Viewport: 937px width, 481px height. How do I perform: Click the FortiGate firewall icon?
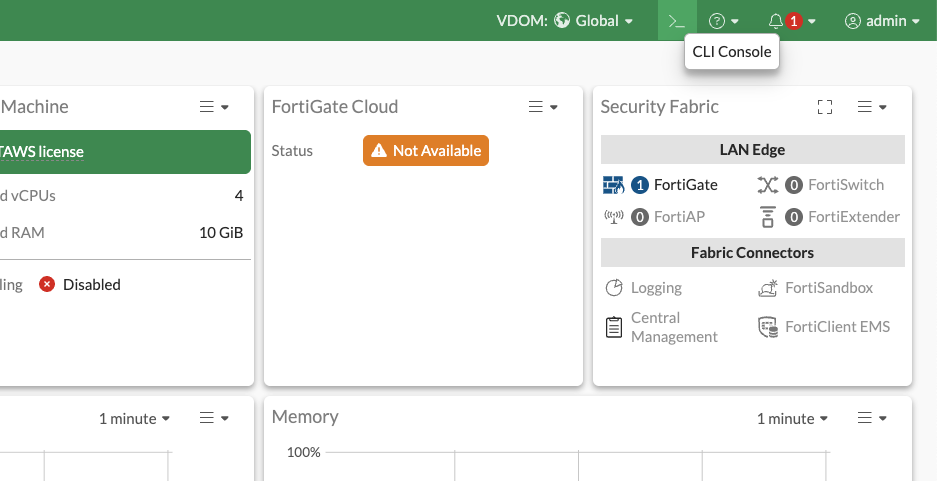click(x=614, y=185)
